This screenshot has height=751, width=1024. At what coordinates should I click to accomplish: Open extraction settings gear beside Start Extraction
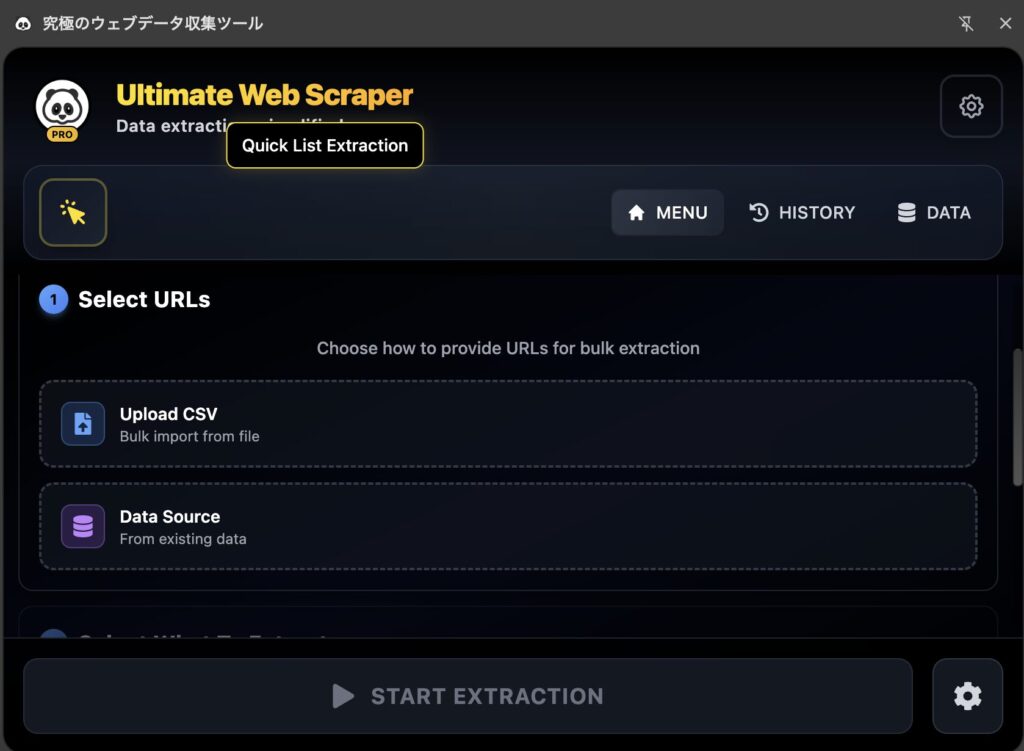coord(967,696)
